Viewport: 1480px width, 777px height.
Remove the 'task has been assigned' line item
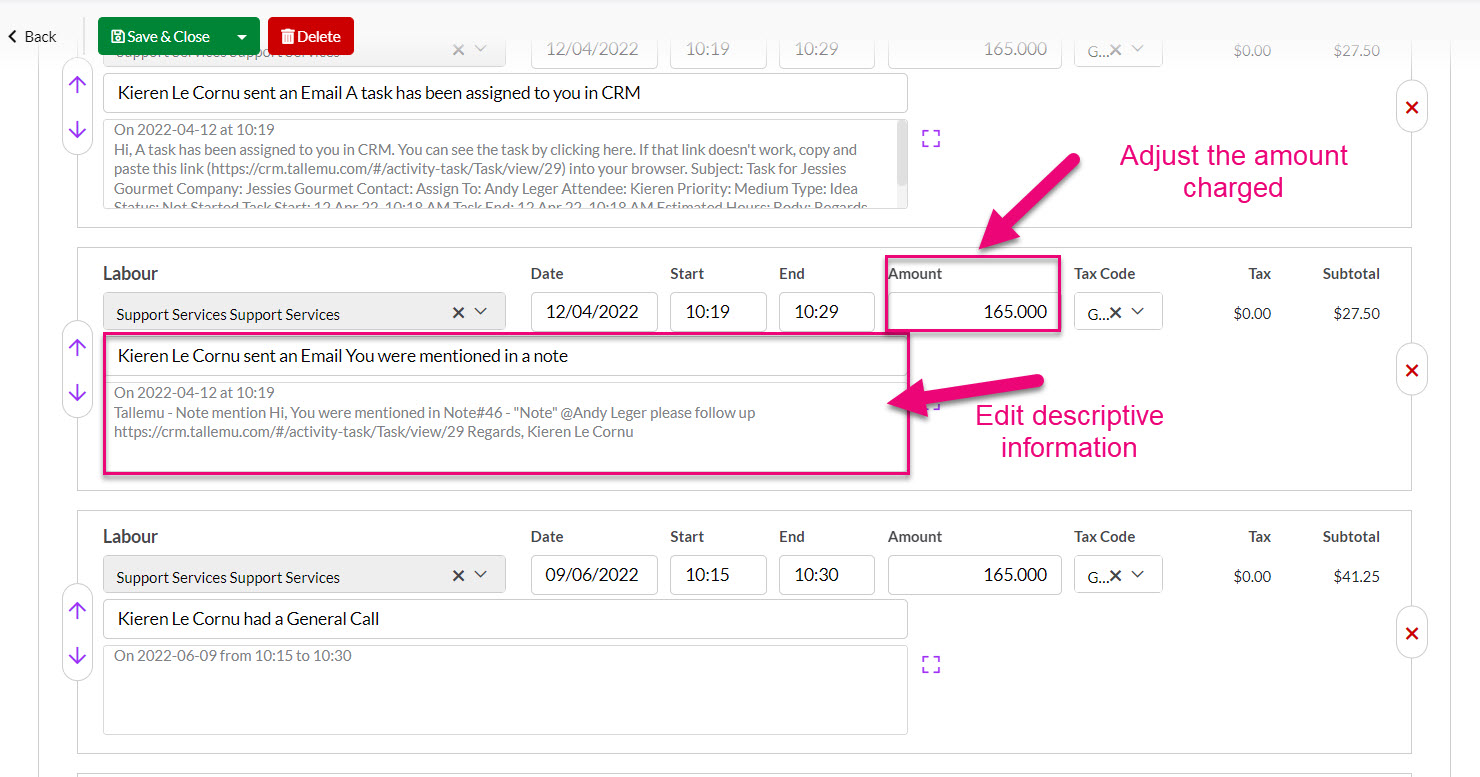(x=1411, y=107)
